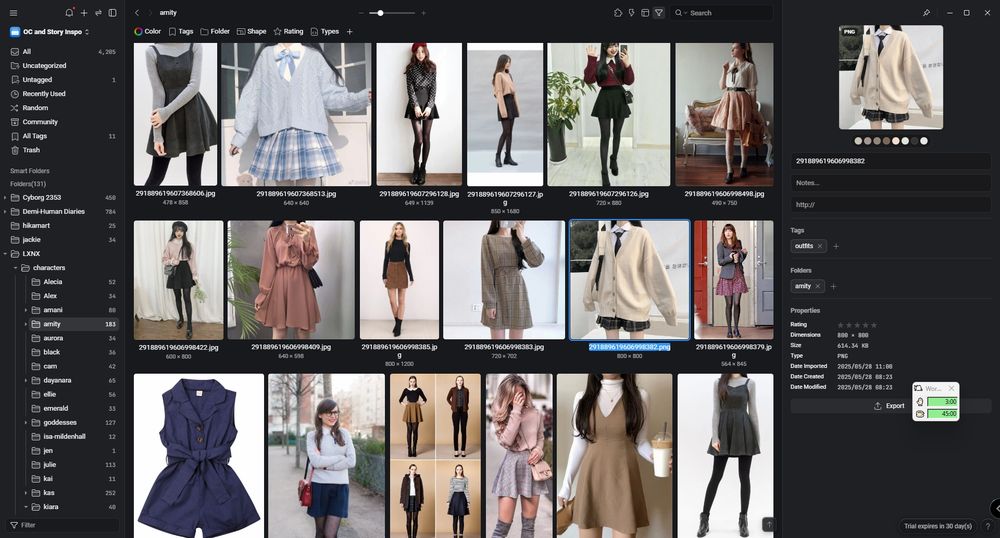Click the http:// URL field
Screen dimensions: 1000x538
tap(890, 205)
